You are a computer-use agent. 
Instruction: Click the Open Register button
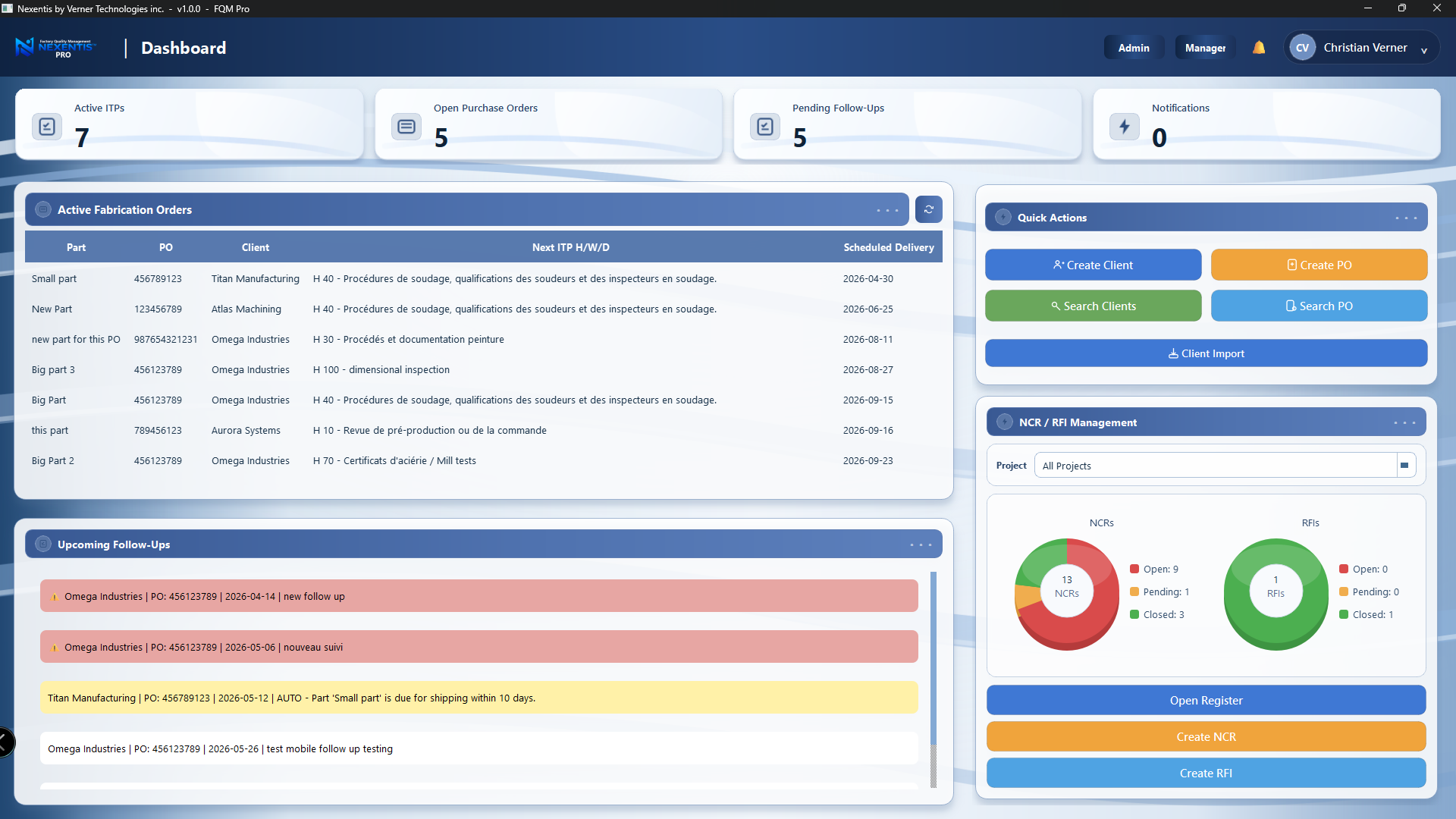coord(1206,700)
